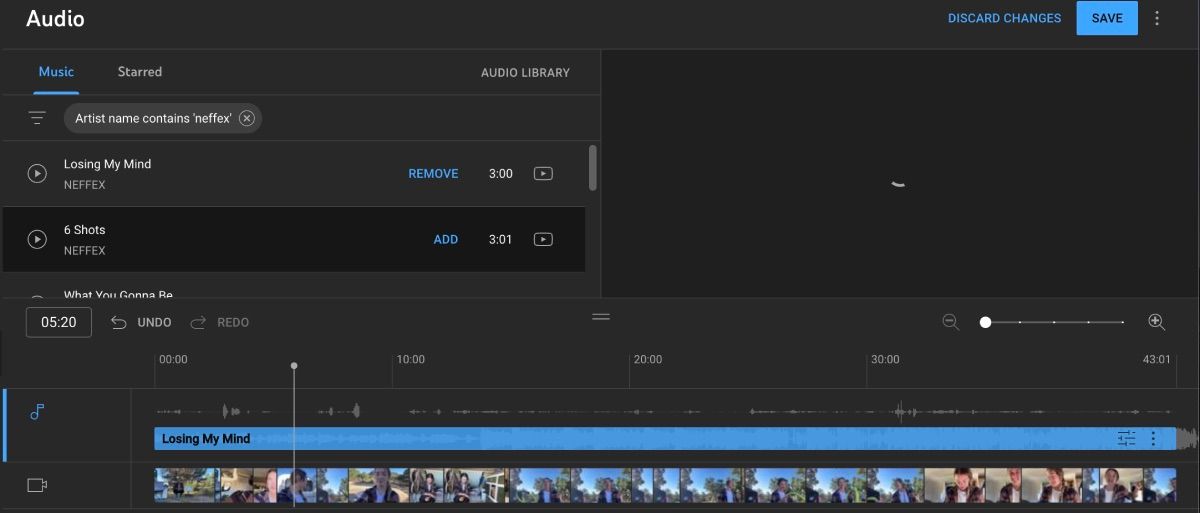Select the video track camera icon
The height and width of the screenshot is (513, 1200).
coord(37,485)
